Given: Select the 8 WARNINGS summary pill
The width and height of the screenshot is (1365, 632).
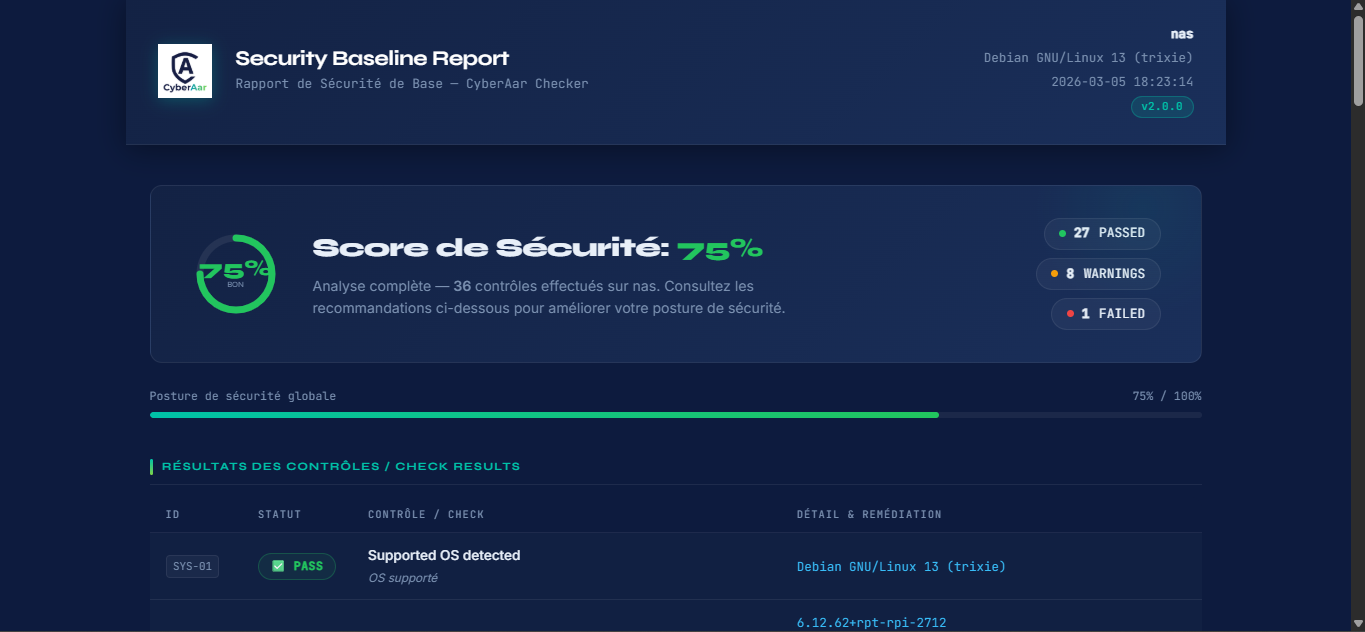Looking at the screenshot, I should click(1098, 274).
